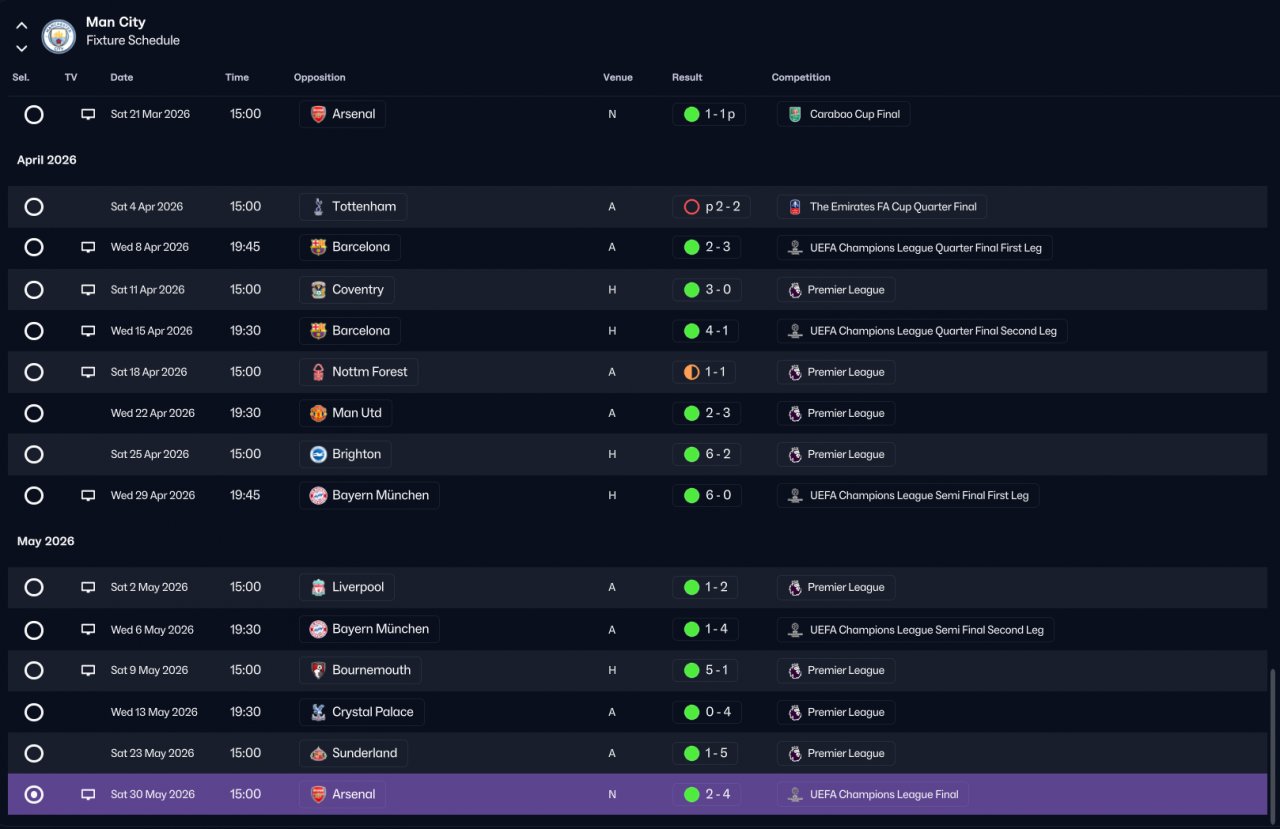Select radio button for Sat 21 Mar Arsenal match
This screenshot has width=1280, height=829.
[x=34, y=114]
